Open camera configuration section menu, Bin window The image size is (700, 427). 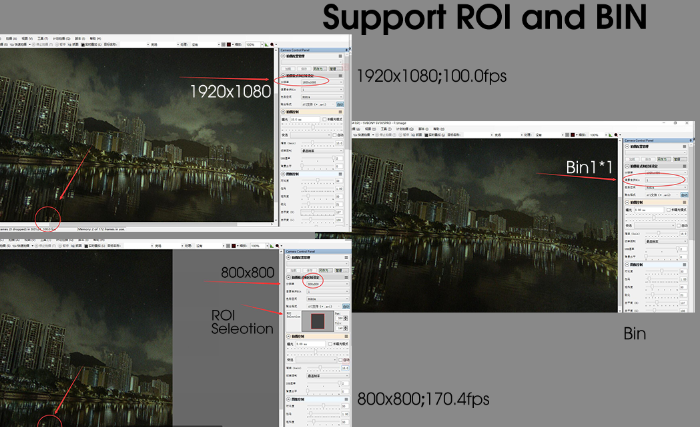684,147
